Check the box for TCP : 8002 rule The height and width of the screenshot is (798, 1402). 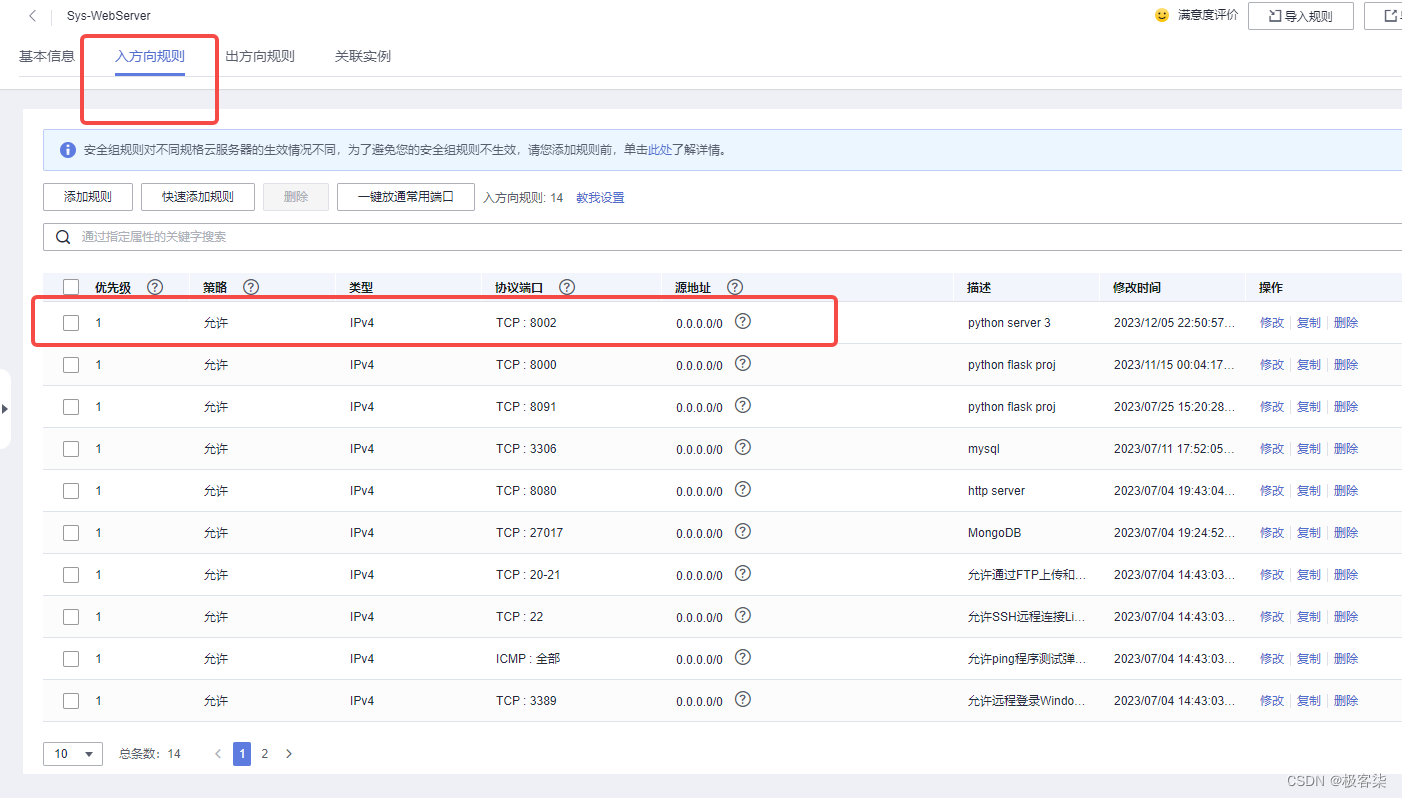[x=71, y=323]
